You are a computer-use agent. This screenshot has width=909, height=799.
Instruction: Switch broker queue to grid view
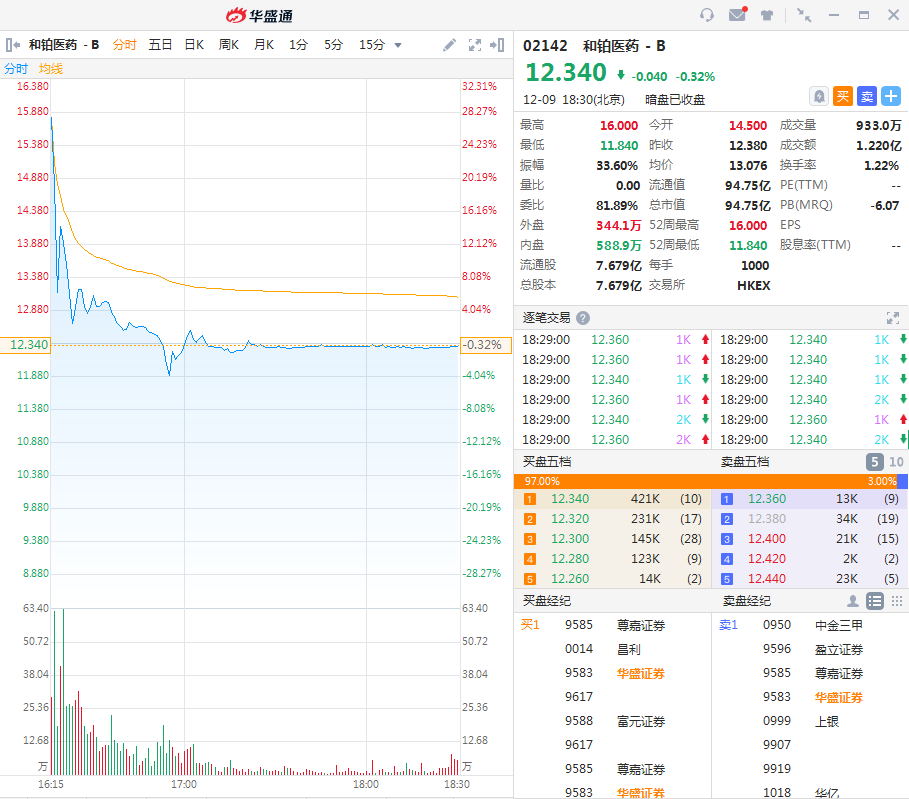(897, 601)
